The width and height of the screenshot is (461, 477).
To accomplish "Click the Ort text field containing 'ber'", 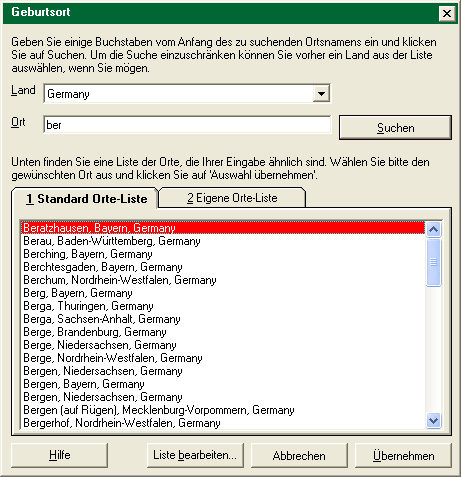I will coord(187,125).
